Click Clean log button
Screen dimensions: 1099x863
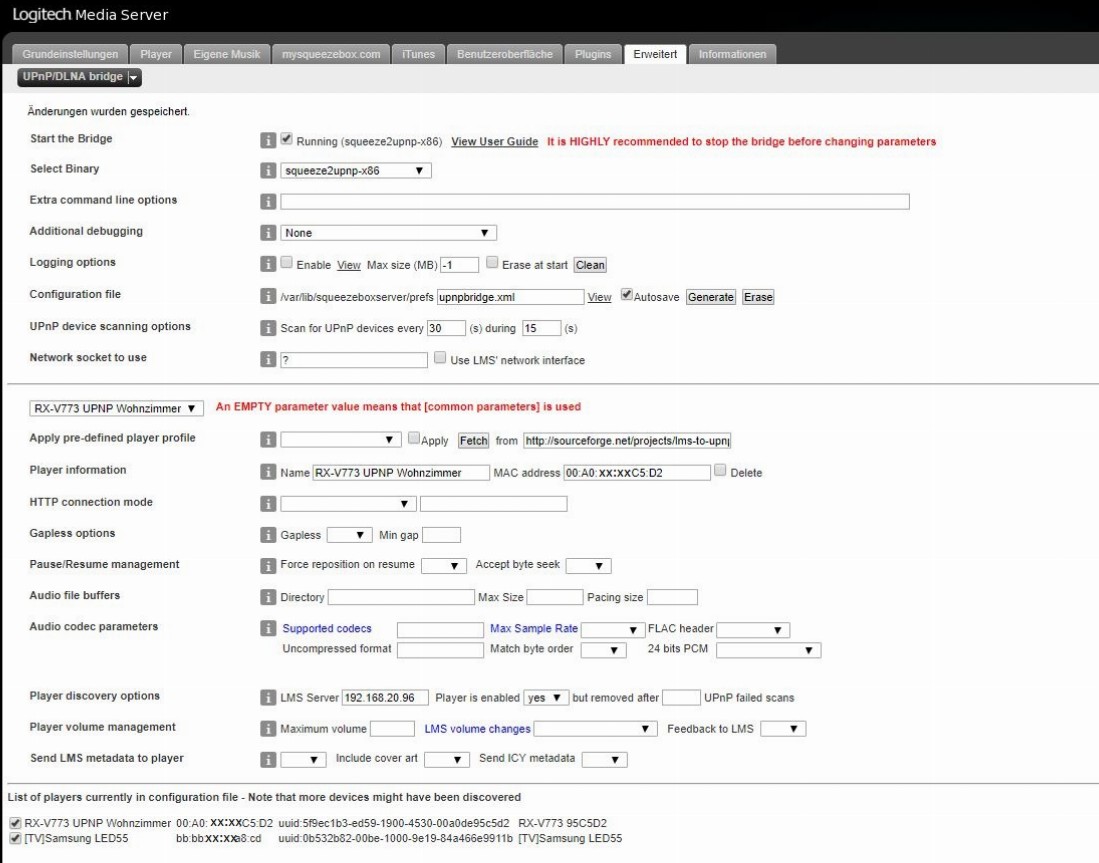pyautogui.click(x=590, y=265)
